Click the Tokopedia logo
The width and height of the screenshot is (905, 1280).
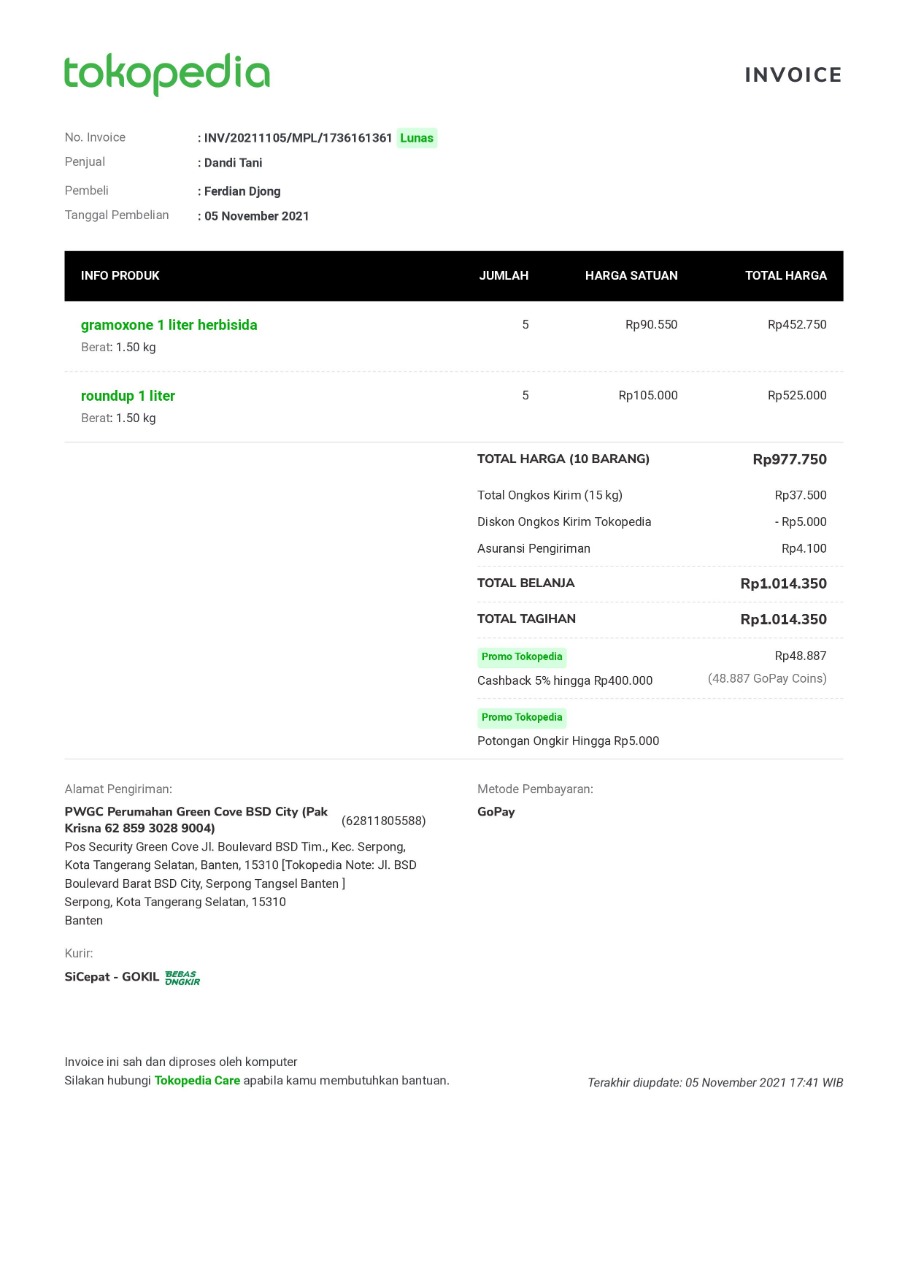point(167,74)
